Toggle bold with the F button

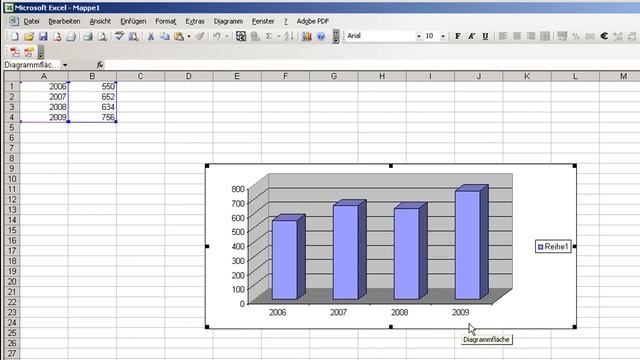[458, 36]
